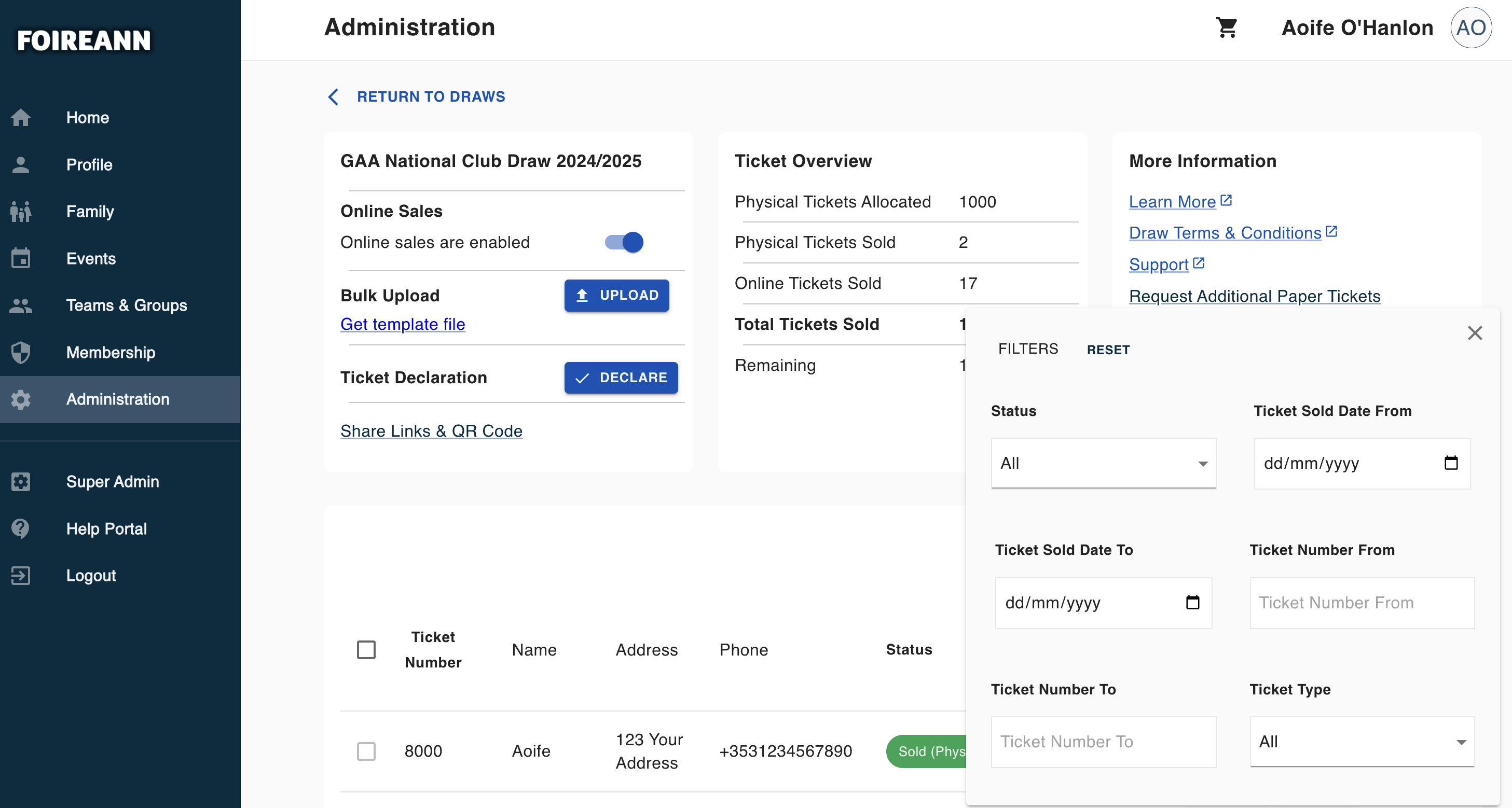Open Draw Terms & Conditions link
1512x808 pixels.
coord(1225,232)
